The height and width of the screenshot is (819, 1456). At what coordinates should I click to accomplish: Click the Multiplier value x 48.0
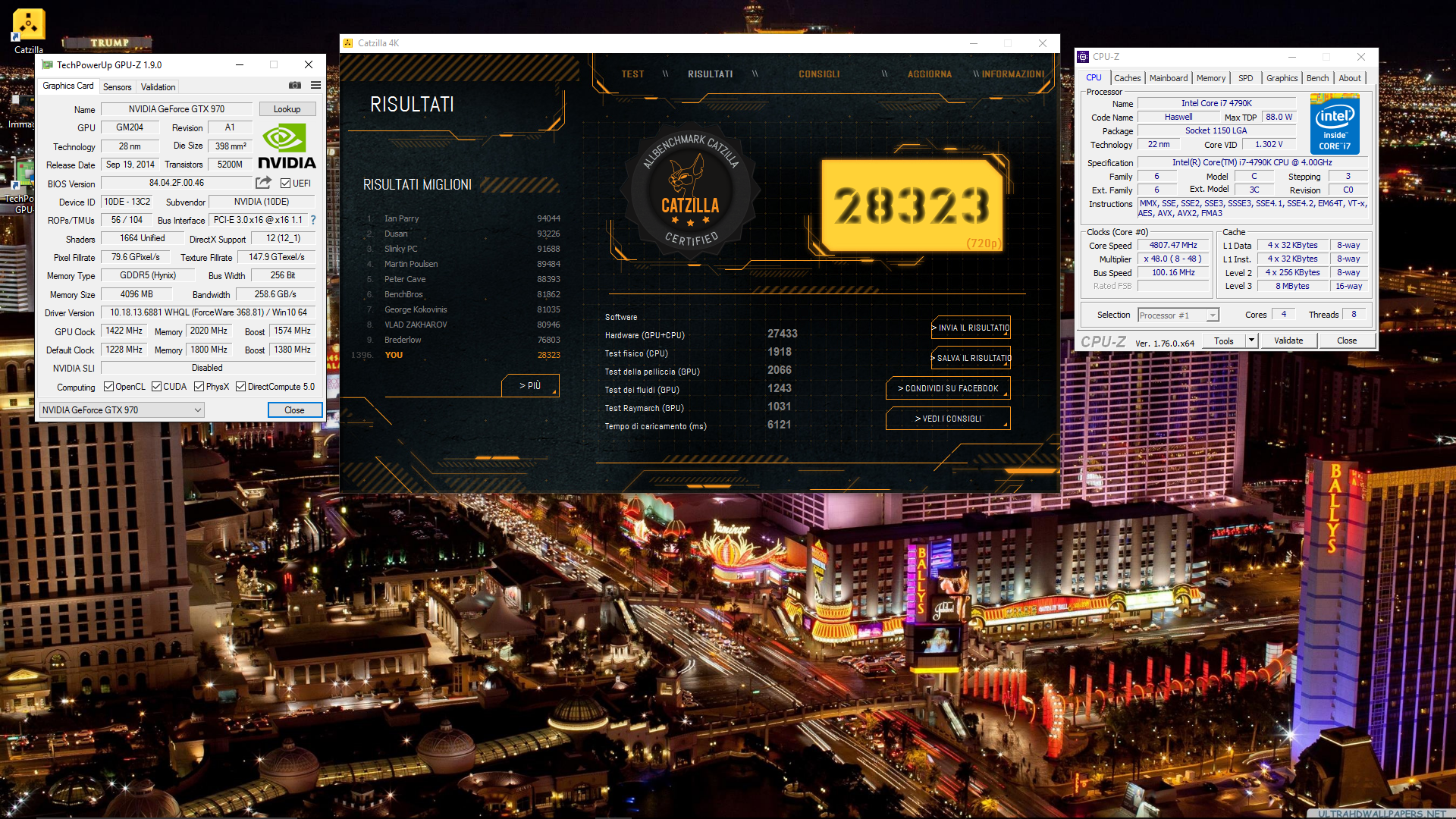click(1173, 259)
